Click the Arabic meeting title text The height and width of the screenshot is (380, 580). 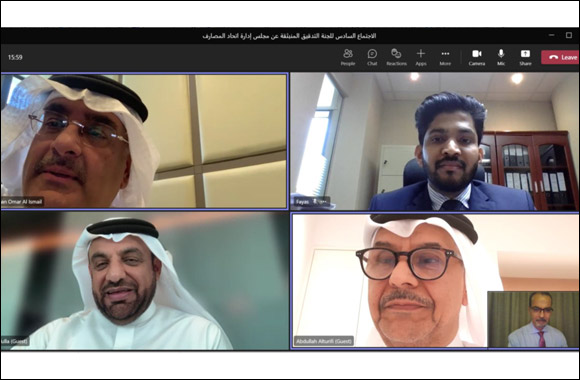289,36
